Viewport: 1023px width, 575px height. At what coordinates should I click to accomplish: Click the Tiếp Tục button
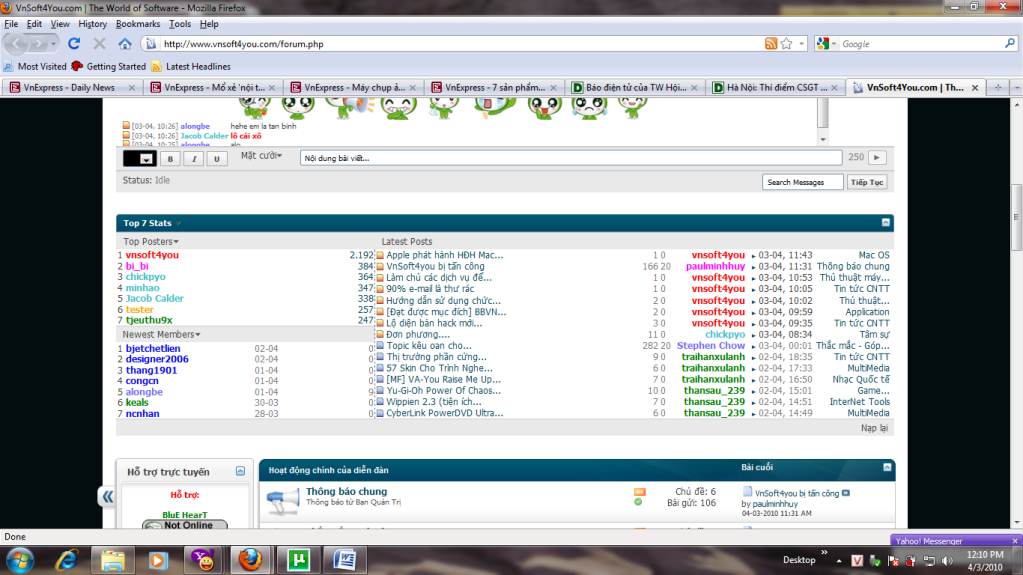tap(866, 182)
